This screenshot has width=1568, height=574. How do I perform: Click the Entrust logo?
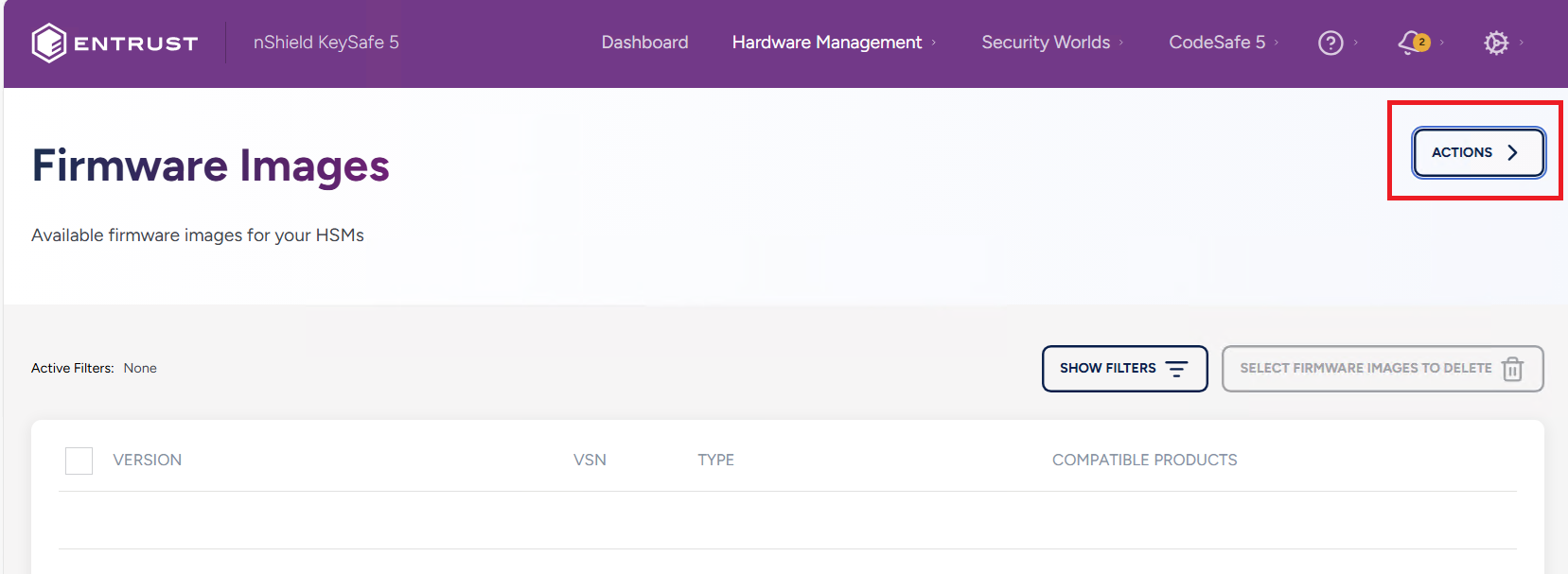pyautogui.click(x=115, y=43)
